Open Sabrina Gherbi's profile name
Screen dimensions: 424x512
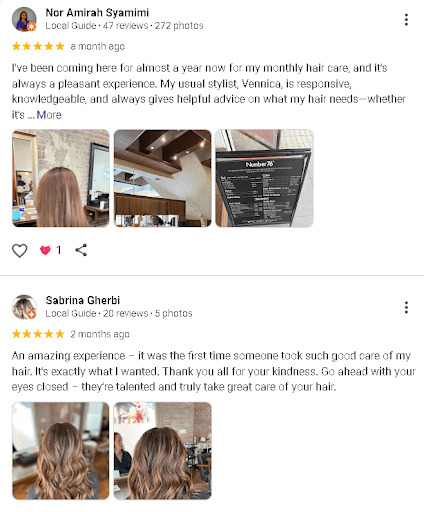83,300
